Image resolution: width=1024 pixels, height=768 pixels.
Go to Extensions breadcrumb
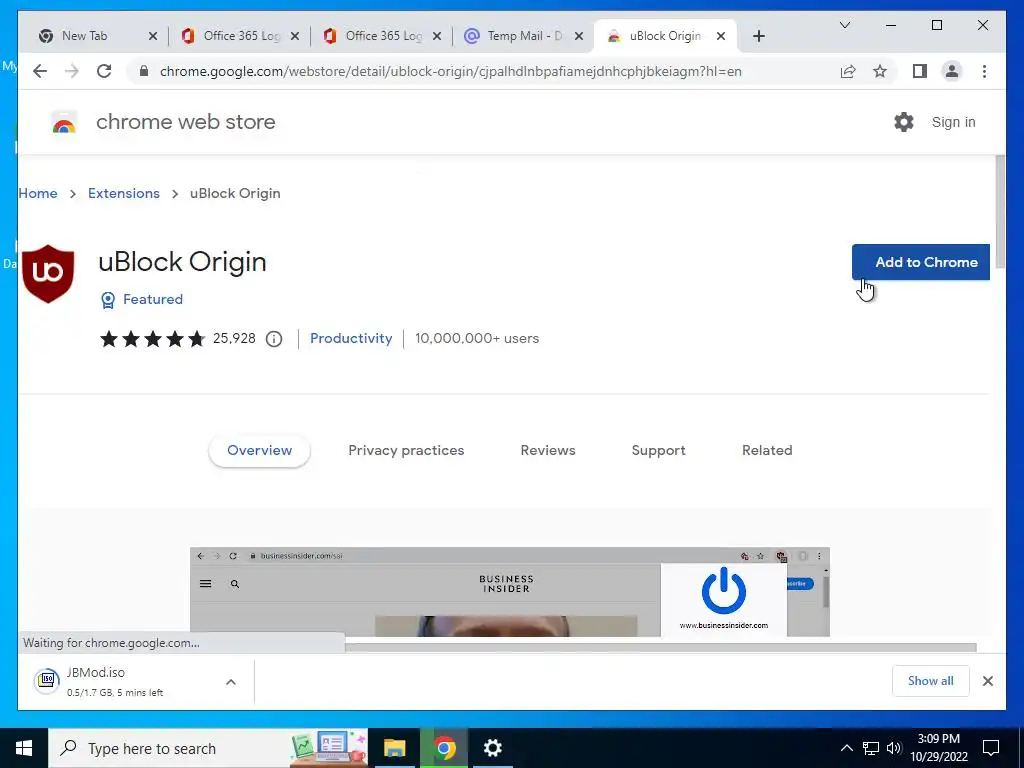(123, 193)
